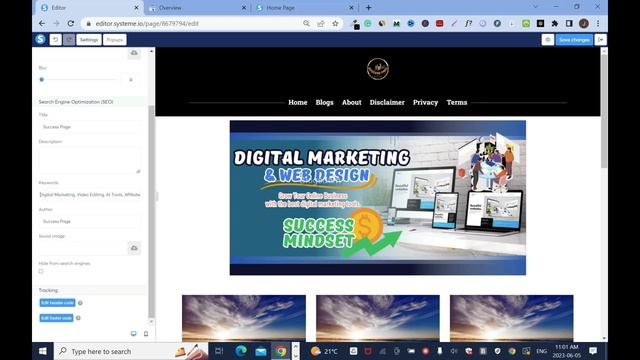
Task: Click into the SEO Description textarea
Action: [x=90, y=160]
